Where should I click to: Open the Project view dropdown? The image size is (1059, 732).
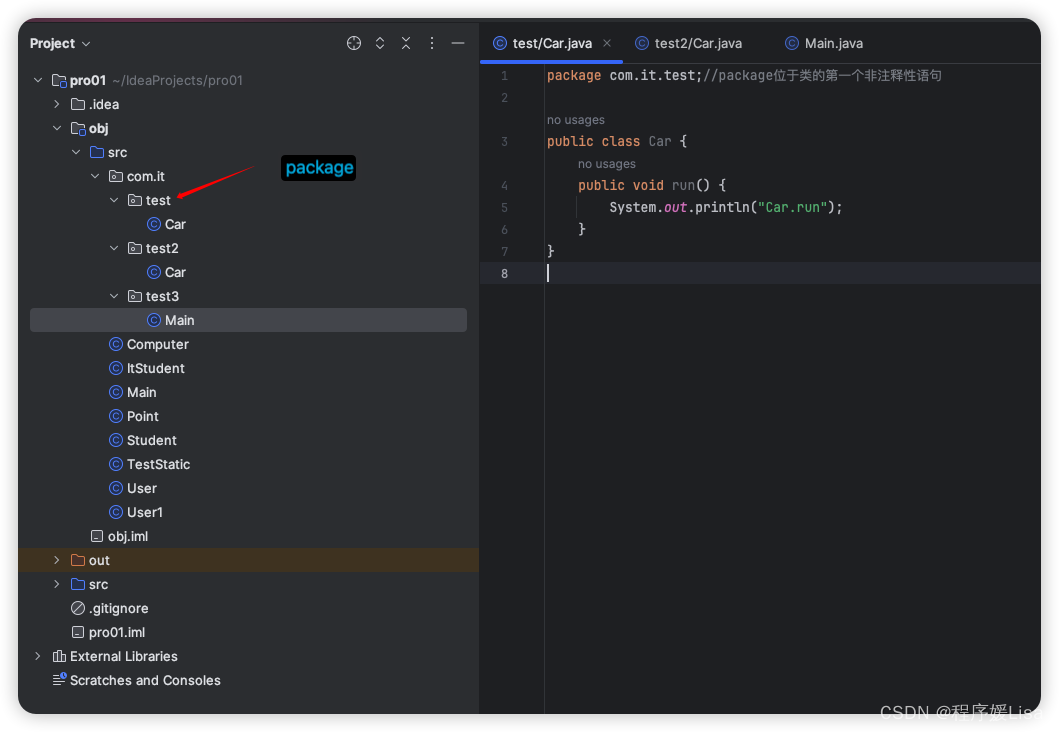[60, 43]
